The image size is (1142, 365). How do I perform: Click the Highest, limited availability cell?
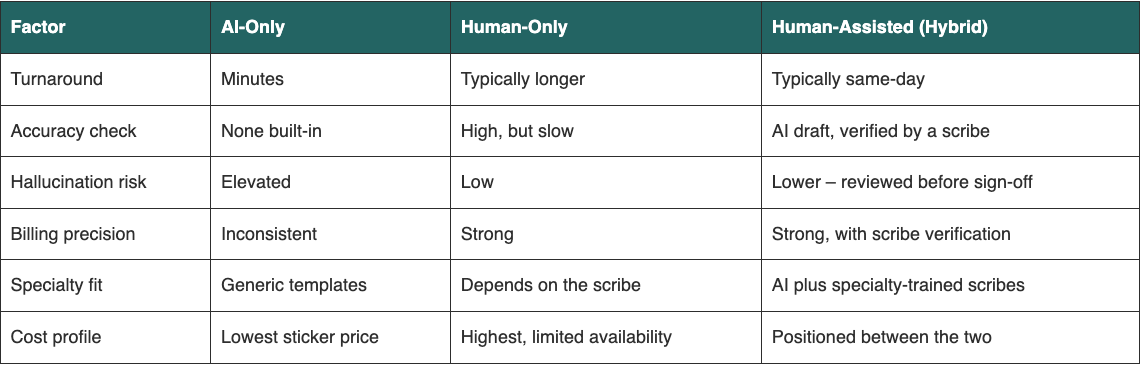[566, 337]
